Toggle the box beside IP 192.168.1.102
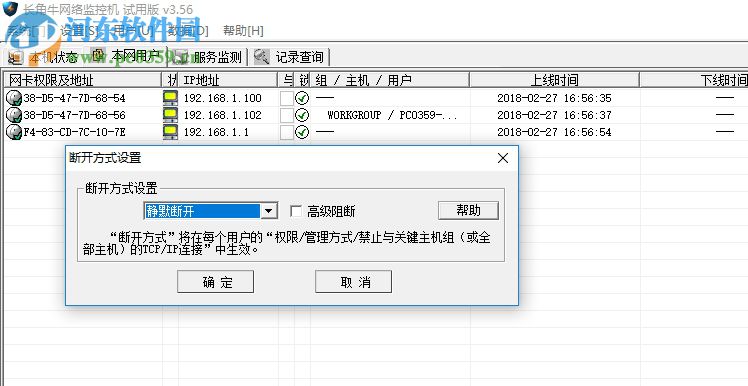The height and width of the screenshot is (386, 748). [x=286, y=115]
